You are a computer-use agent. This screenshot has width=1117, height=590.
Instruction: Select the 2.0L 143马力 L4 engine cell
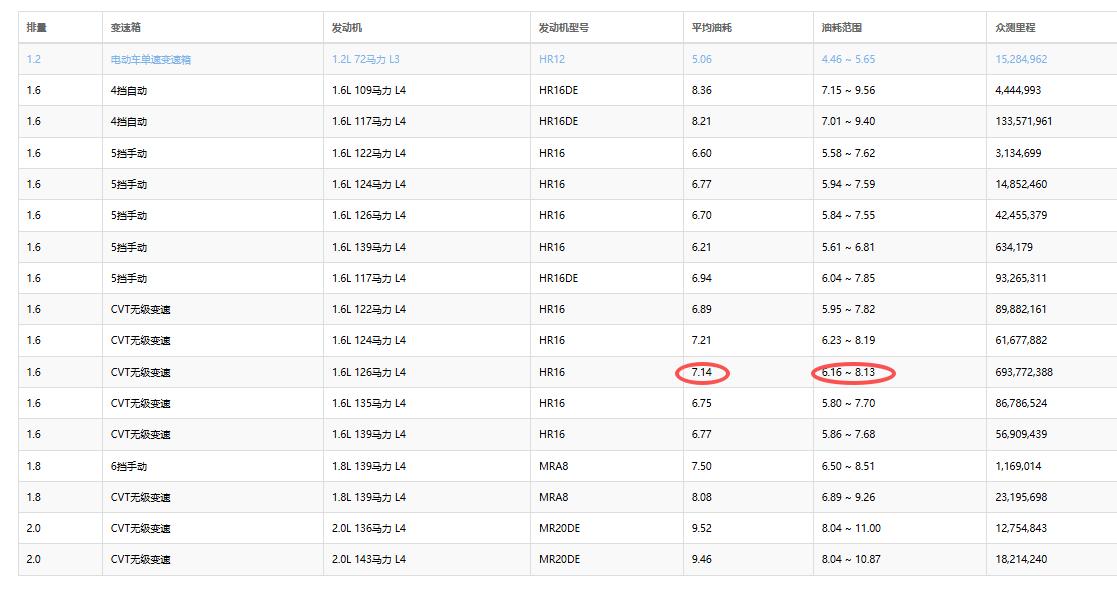click(x=368, y=560)
